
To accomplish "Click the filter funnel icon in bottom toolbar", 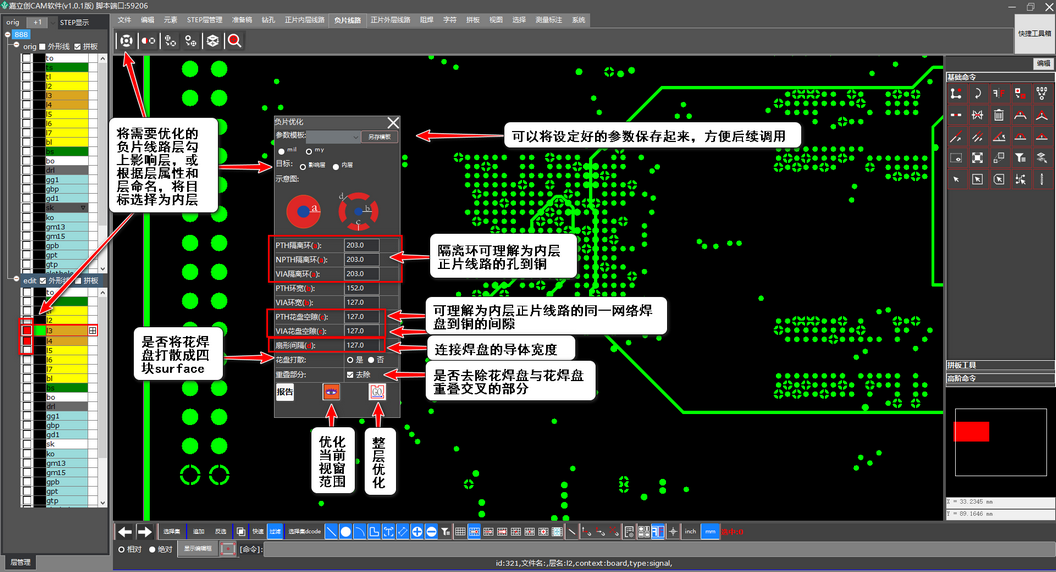I will coord(445,532).
